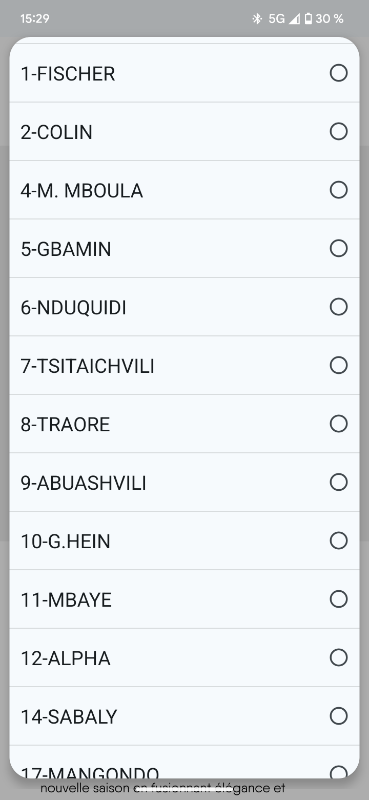
Task: Choose the 2-COLIN radio option
Action: point(338,132)
